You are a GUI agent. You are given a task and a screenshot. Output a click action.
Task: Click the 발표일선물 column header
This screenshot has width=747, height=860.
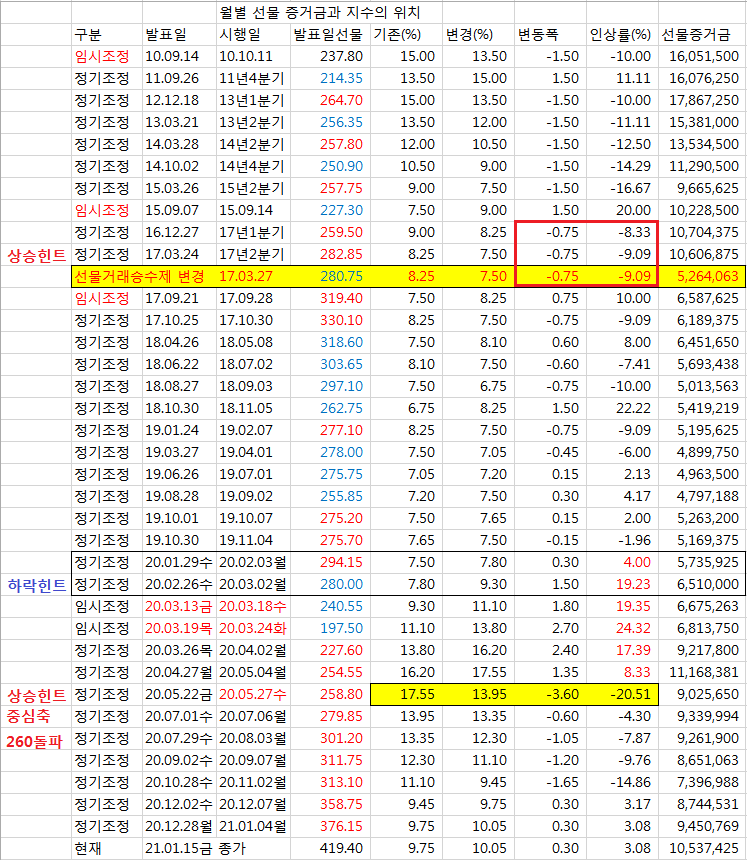pyautogui.click(x=328, y=35)
